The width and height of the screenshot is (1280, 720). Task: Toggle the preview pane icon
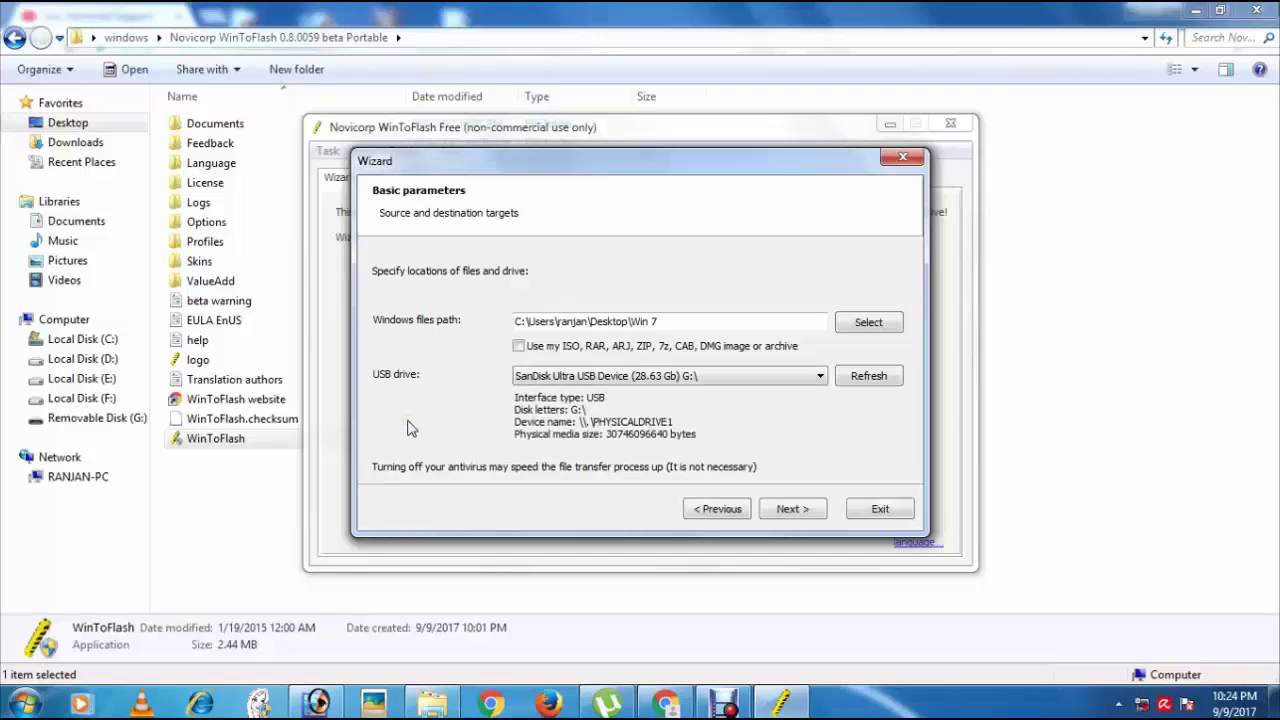coord(1226,69)
